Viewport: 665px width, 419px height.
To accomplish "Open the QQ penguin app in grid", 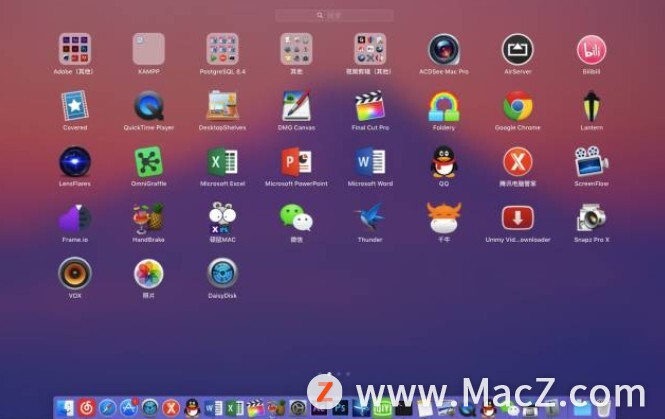I will pos(444,162).
